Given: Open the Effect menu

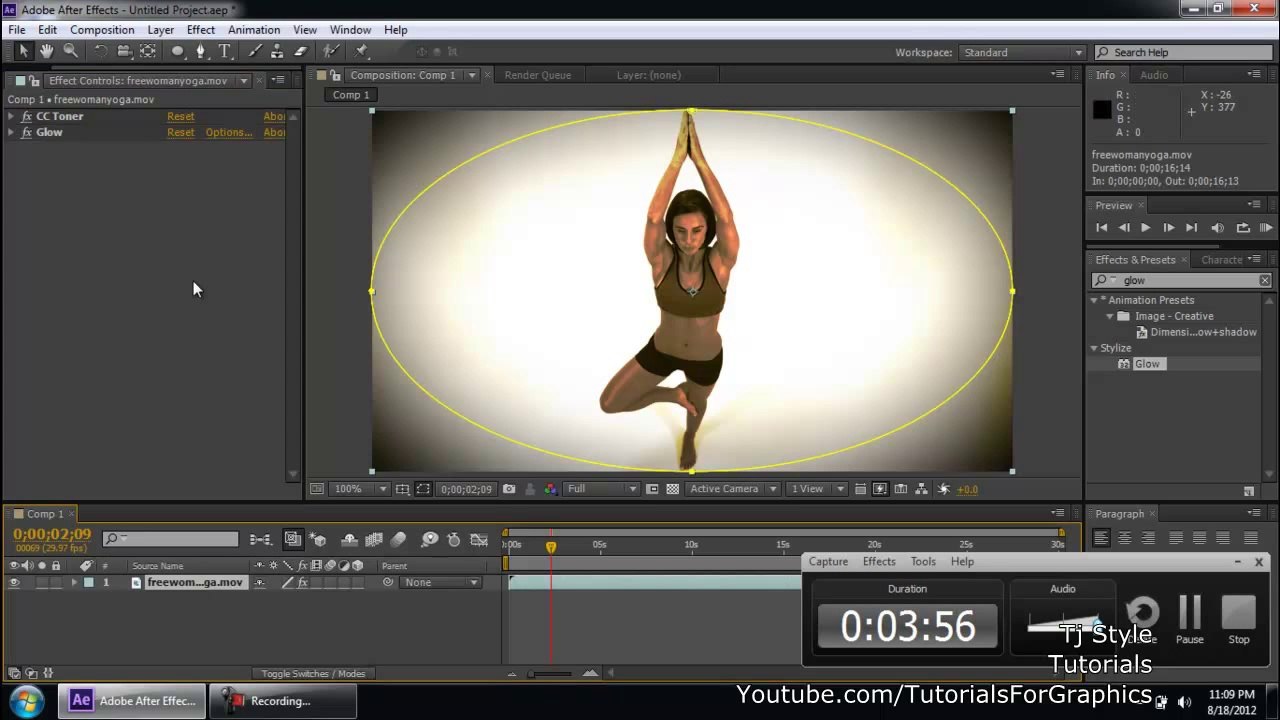Looking at the screenshot, I should point(201,30).
